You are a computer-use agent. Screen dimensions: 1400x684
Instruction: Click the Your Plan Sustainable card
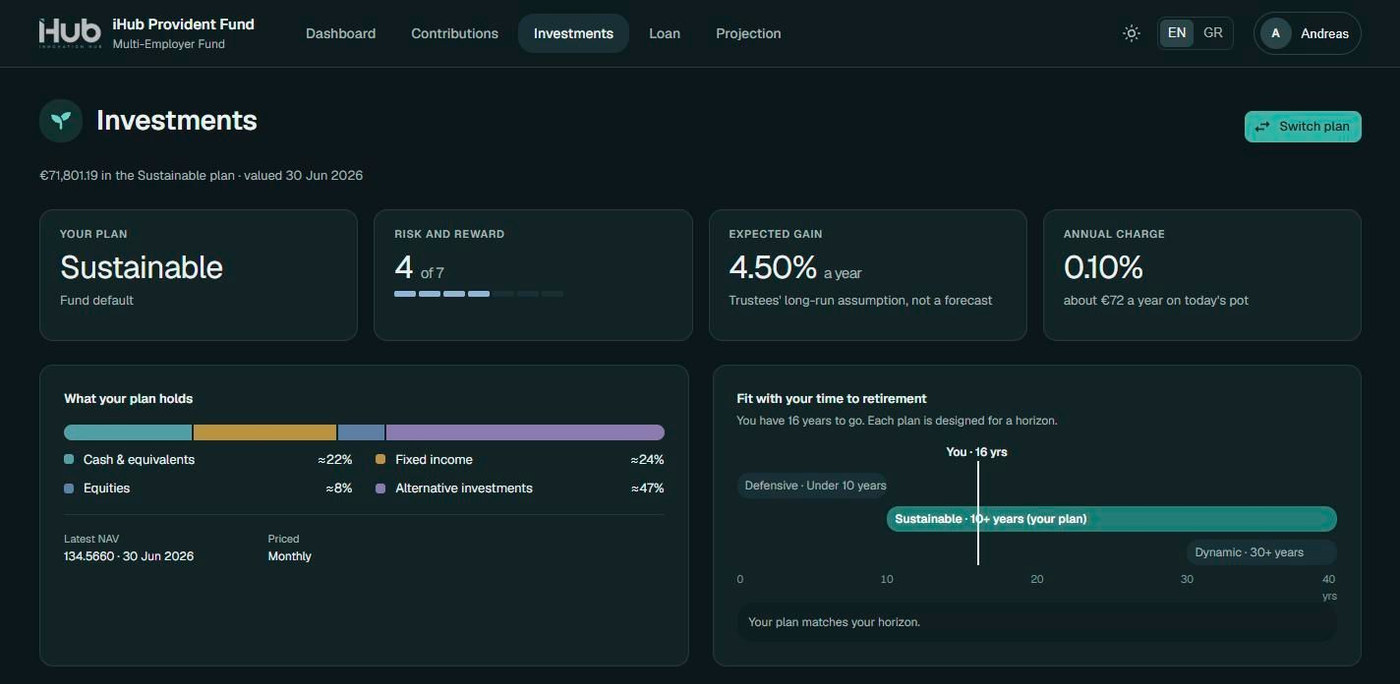198,275
